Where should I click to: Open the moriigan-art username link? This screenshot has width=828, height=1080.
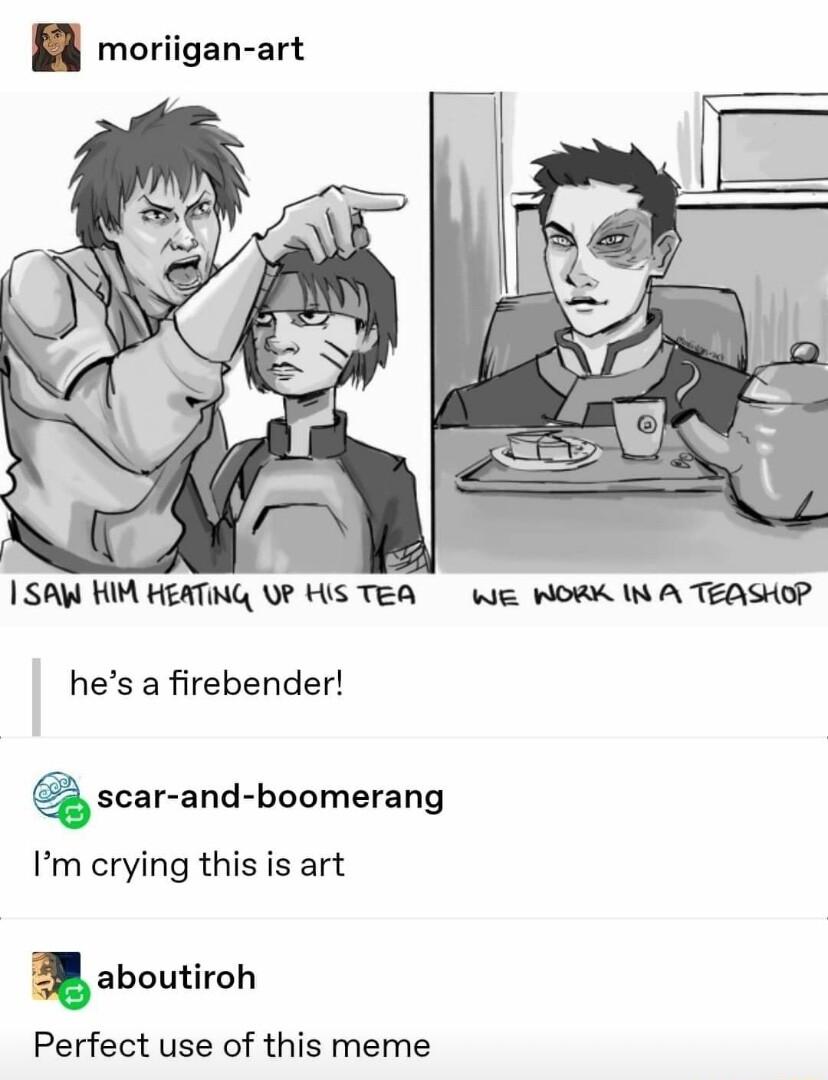point(200,49)
